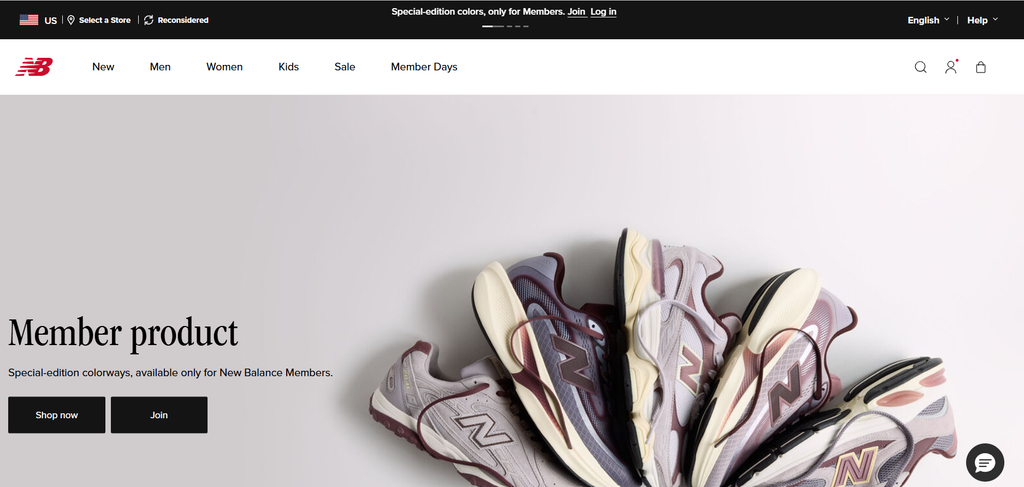Click the Member product heading
The image size is (1024, 487).
(123, 333)
